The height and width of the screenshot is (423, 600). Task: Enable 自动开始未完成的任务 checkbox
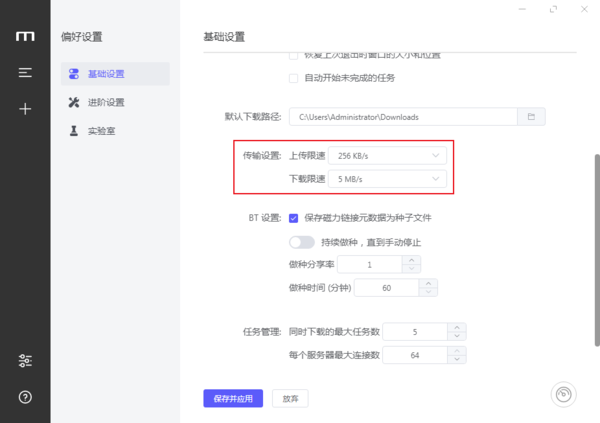(294, 78)
